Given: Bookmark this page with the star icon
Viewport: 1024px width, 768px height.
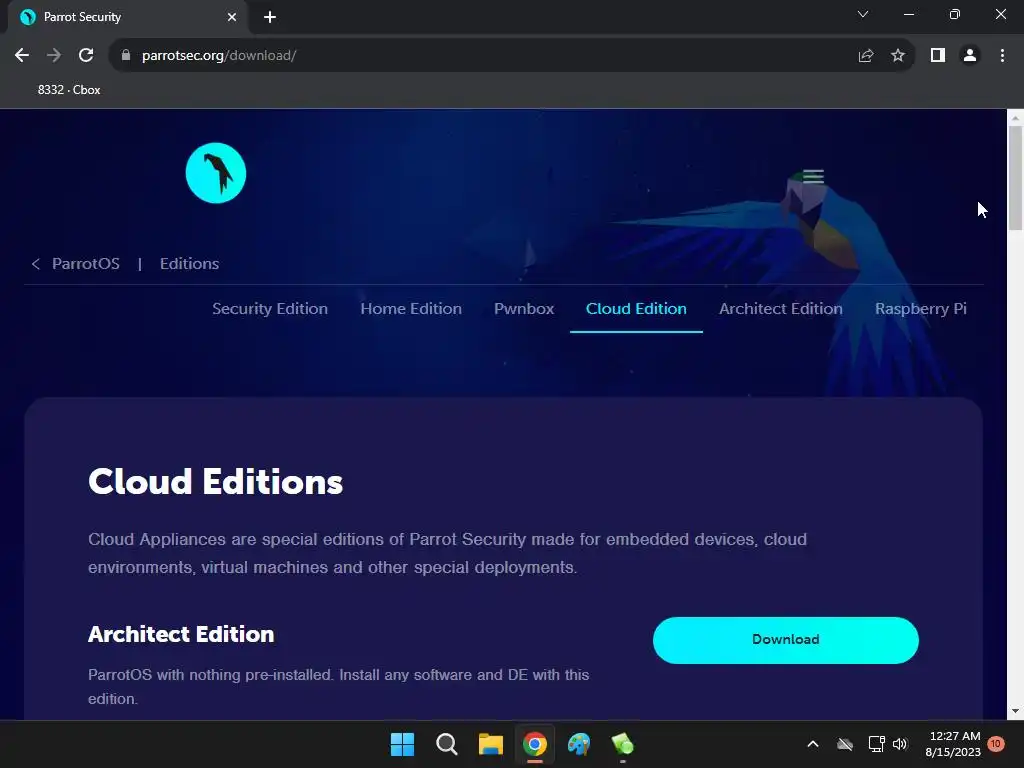Looking at the screenshot, I should pos(898,56).
